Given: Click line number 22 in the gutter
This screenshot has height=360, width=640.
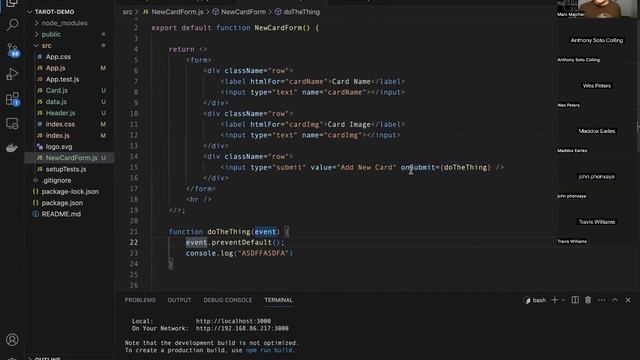Looking at the screenshot, I should [134, 242].
